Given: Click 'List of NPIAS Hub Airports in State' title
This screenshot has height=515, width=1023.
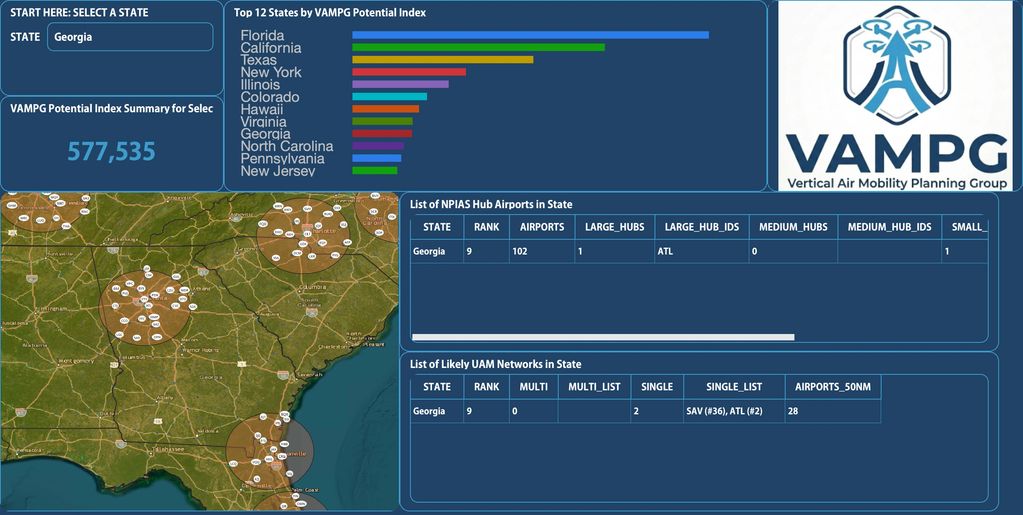Looking at the screenshot, I should [x=491, y=204].
